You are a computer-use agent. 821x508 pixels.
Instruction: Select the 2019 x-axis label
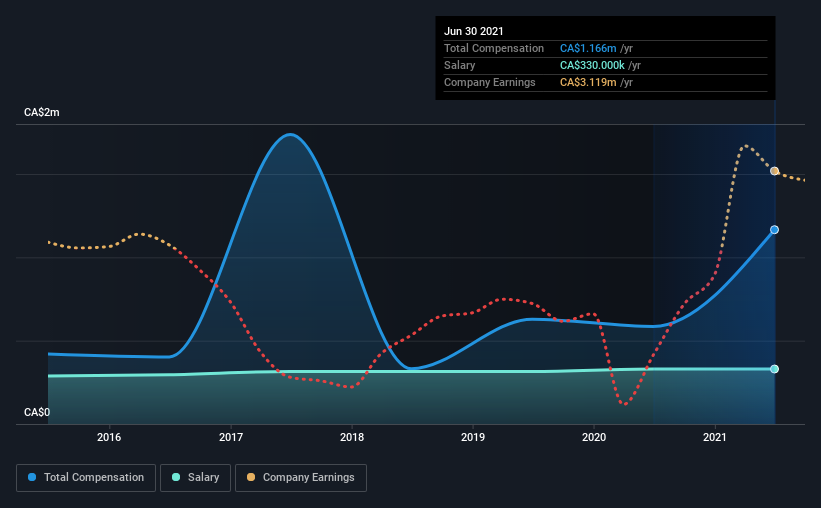pyautogui.click(x=473, y=437)
